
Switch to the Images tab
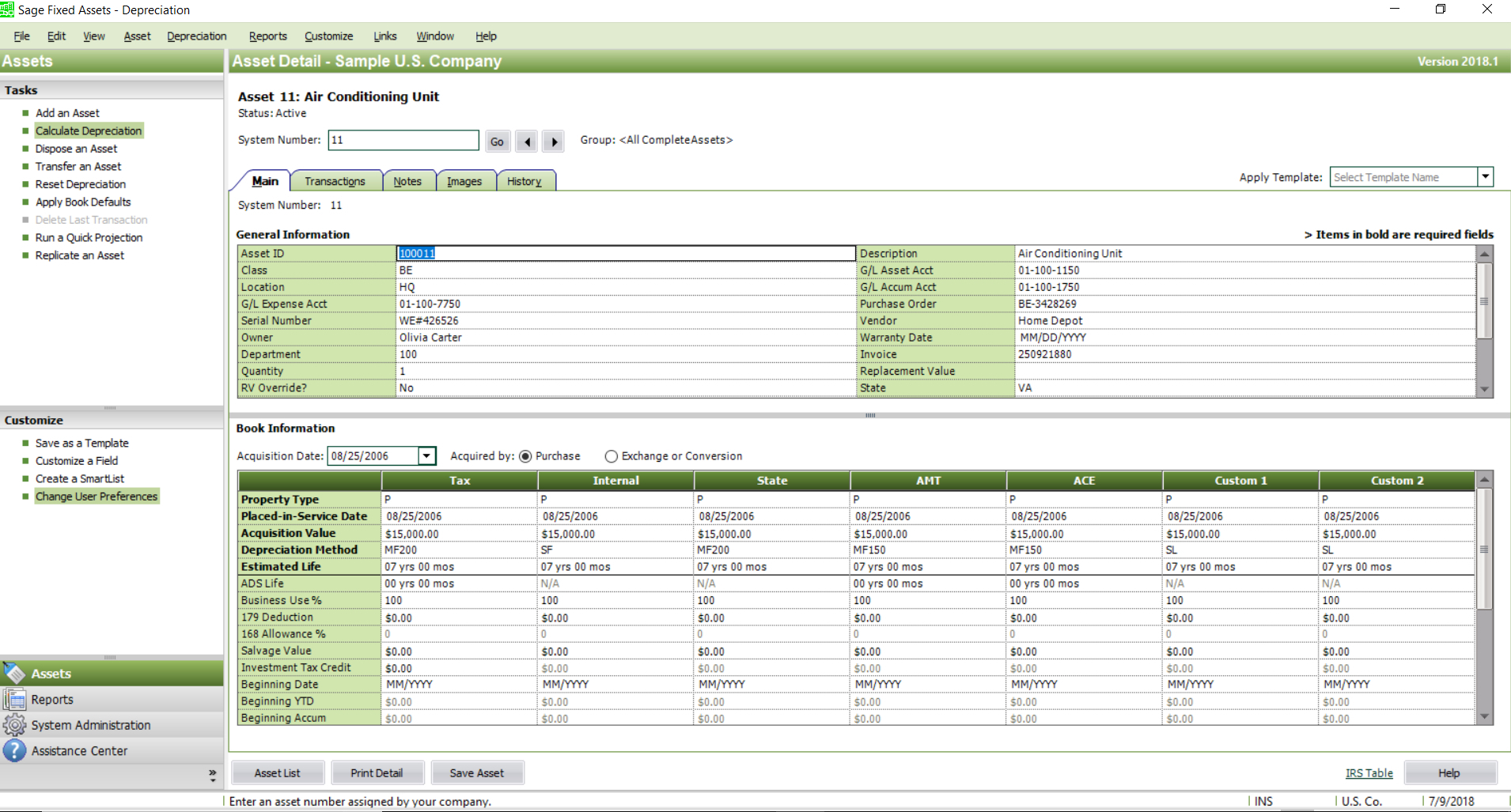coord(464,181)
